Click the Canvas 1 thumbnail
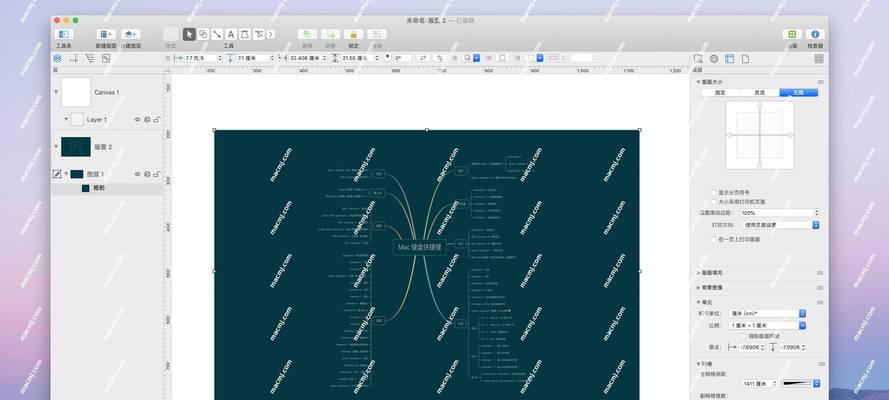Viewport: 889px width, 400px height. 76,92
